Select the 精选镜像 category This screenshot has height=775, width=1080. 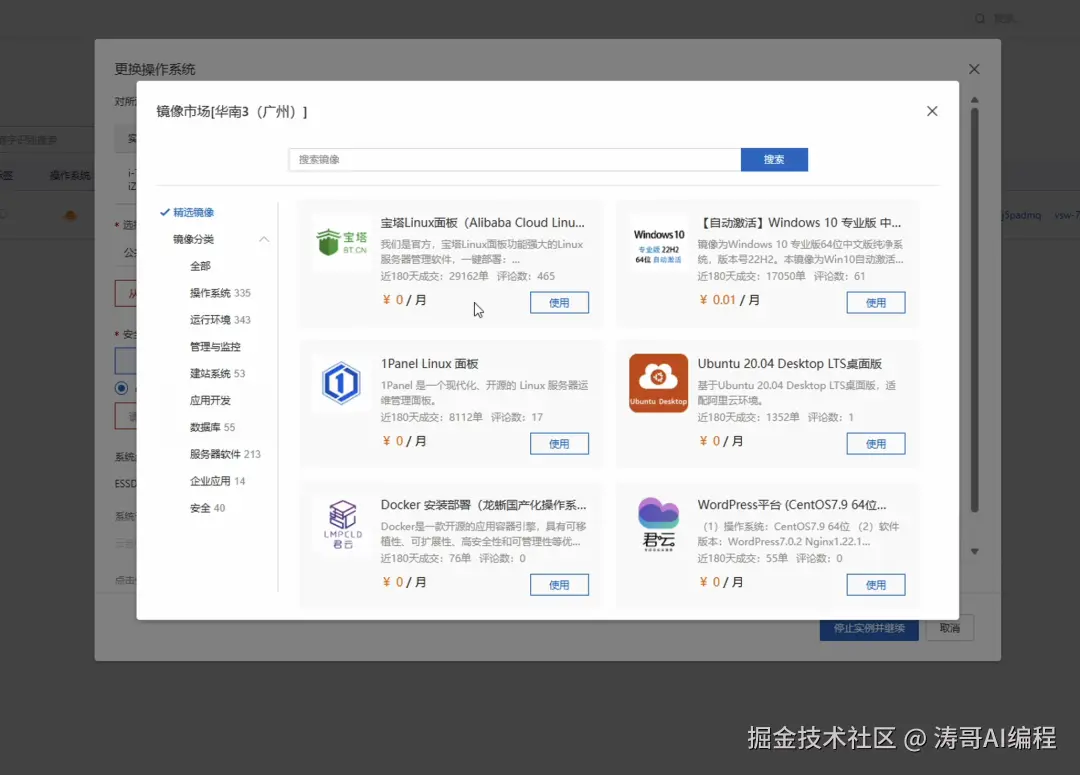click(x=194, y=212)
